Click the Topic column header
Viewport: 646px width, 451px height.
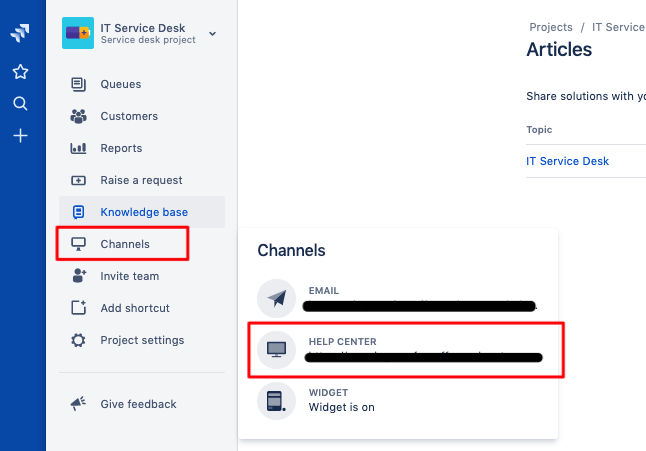point(539,130)
